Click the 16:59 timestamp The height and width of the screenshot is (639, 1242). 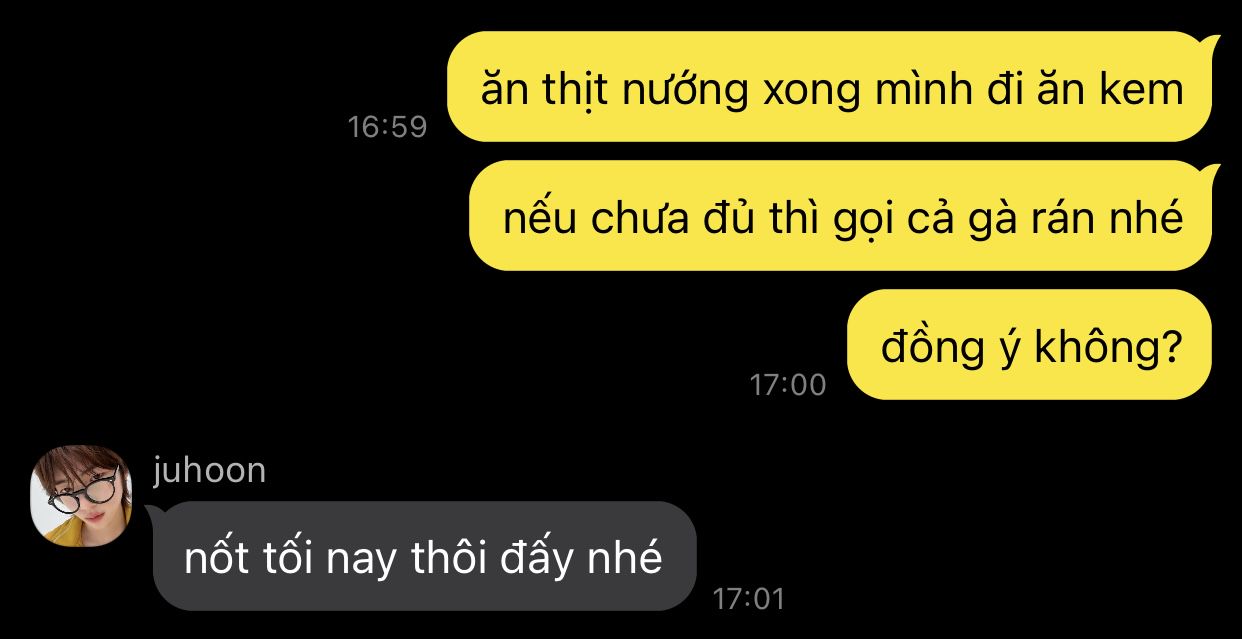pyautogui.click(x=387, y=127)
